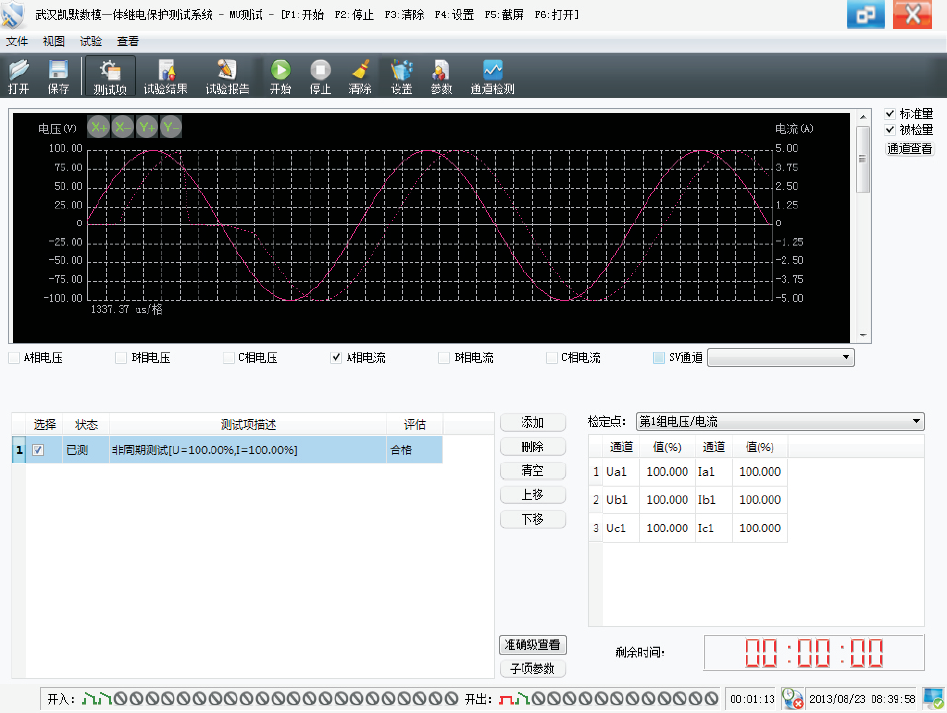Open 设置 (Settings) from the toolbar

[x=401, y=77]
